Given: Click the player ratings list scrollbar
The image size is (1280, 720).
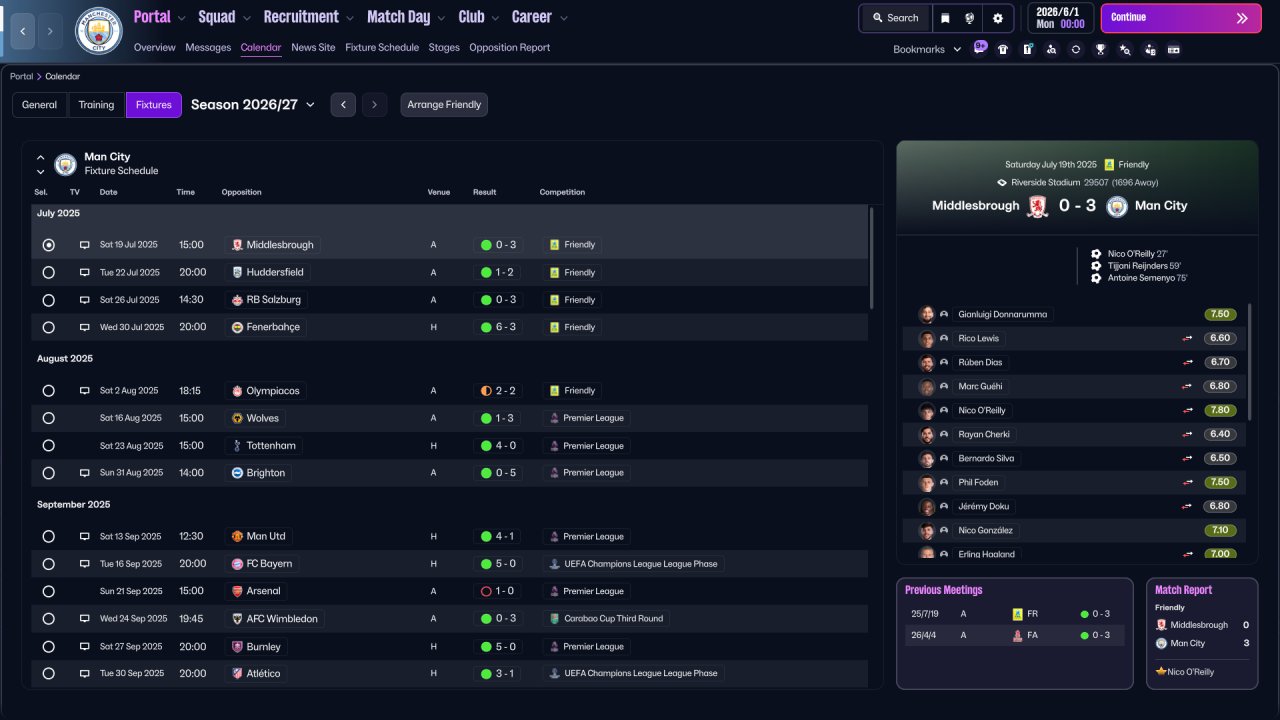Looking at the screenshot, I should pos(1250,362).
